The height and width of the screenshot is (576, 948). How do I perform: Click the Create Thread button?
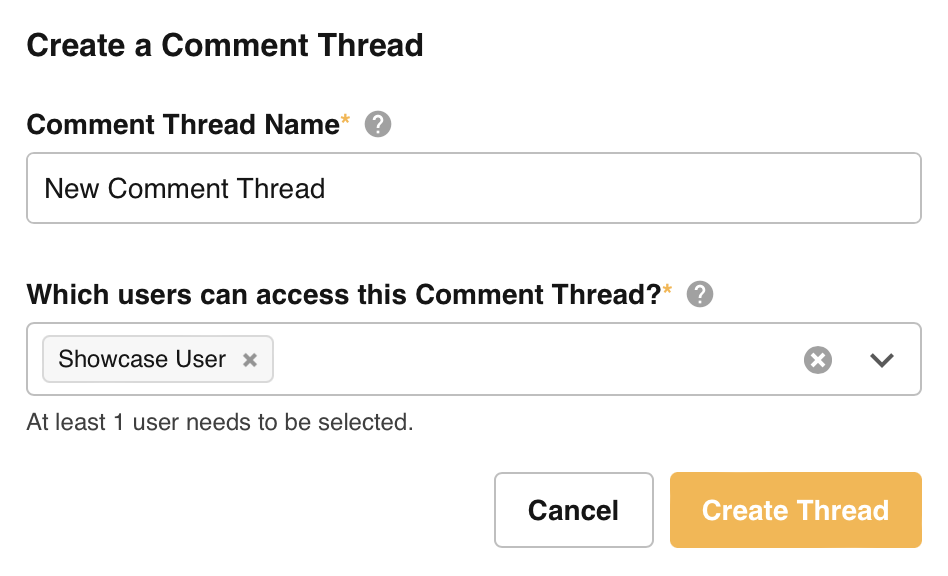(795, 510)
